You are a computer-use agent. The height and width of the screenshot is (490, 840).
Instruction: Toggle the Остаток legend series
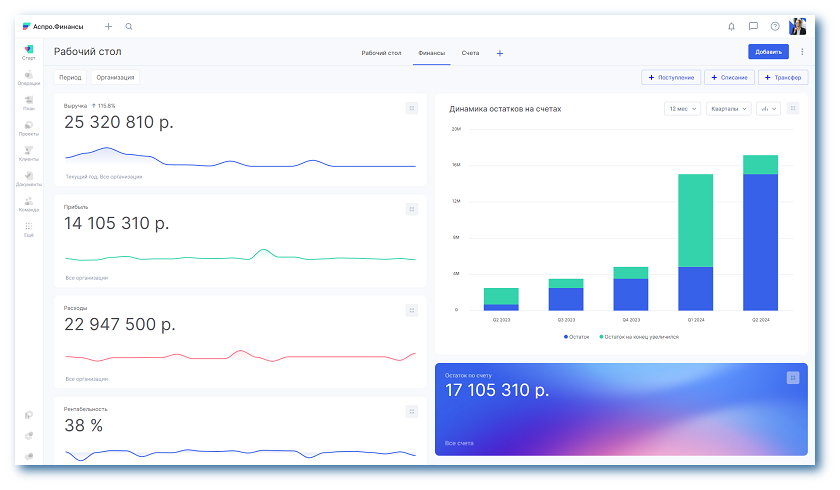pyautogui.click(x=576, y=337)
